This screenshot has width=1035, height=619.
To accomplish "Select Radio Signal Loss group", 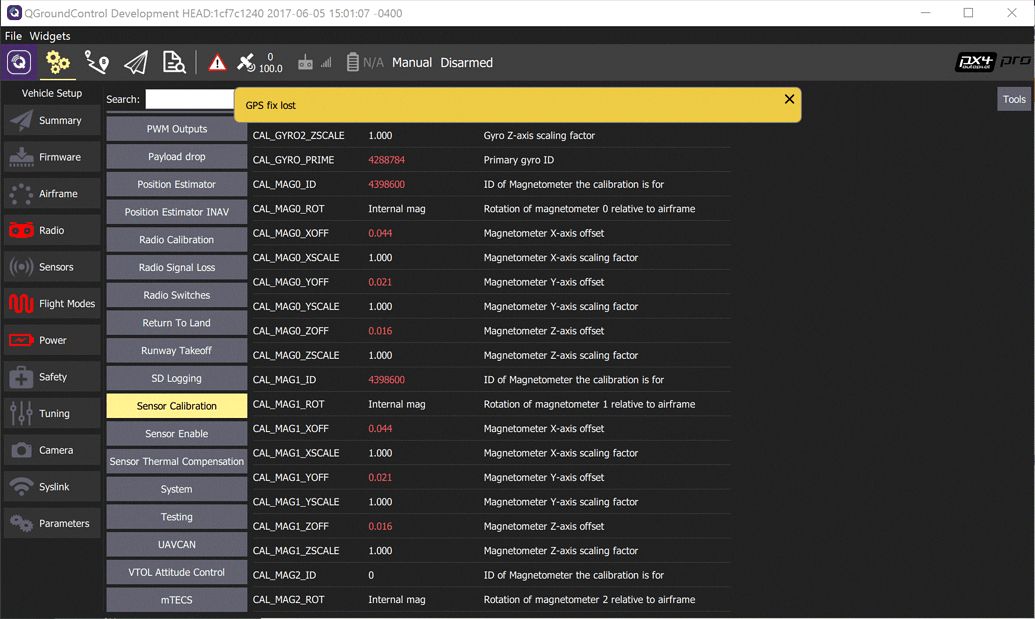I will click(x=177, y=267).
